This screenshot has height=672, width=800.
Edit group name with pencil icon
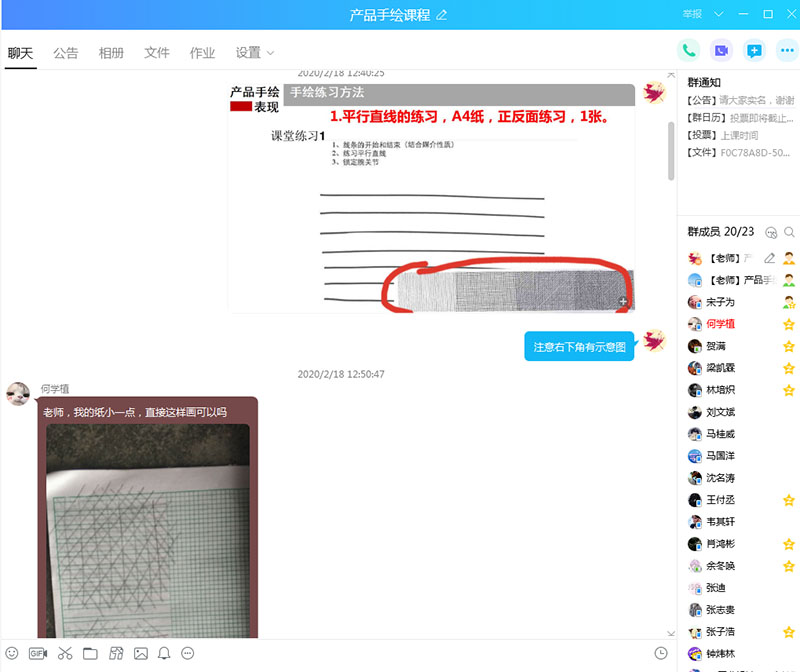click(x=442, y=15)
